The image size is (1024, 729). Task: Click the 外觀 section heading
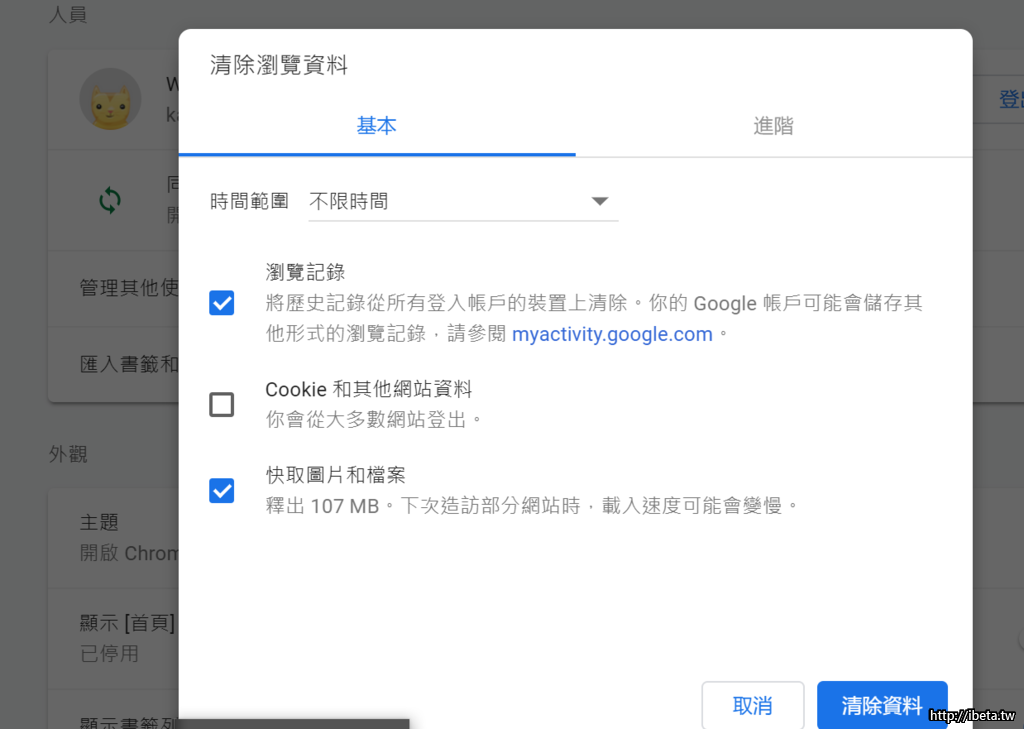pos(68,454)
